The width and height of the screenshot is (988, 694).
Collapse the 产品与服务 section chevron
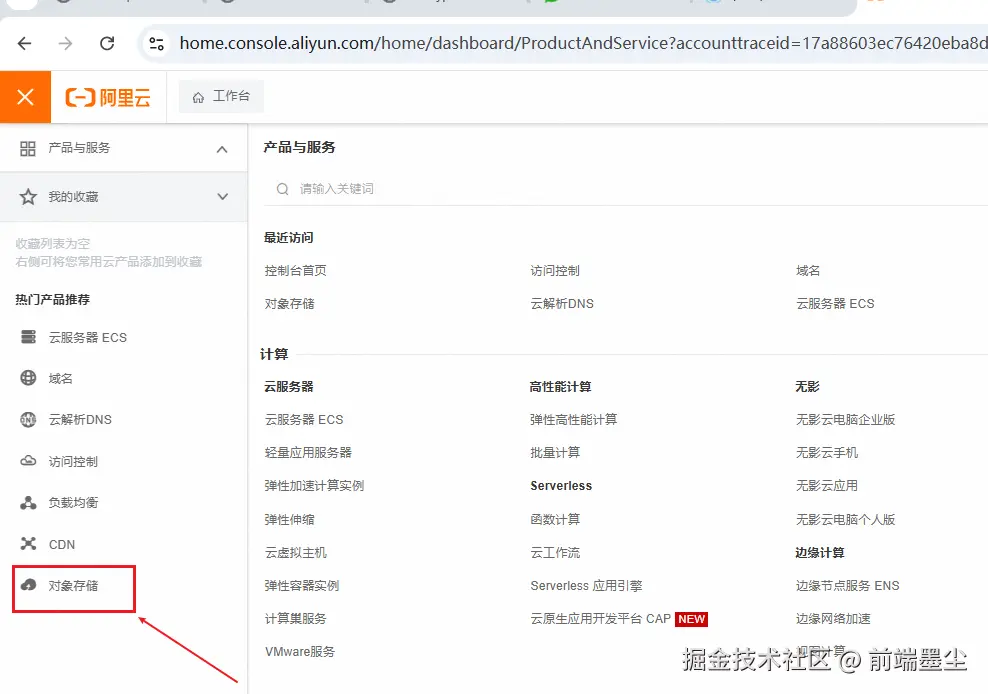pyautogui.click(x=222, y=149)
